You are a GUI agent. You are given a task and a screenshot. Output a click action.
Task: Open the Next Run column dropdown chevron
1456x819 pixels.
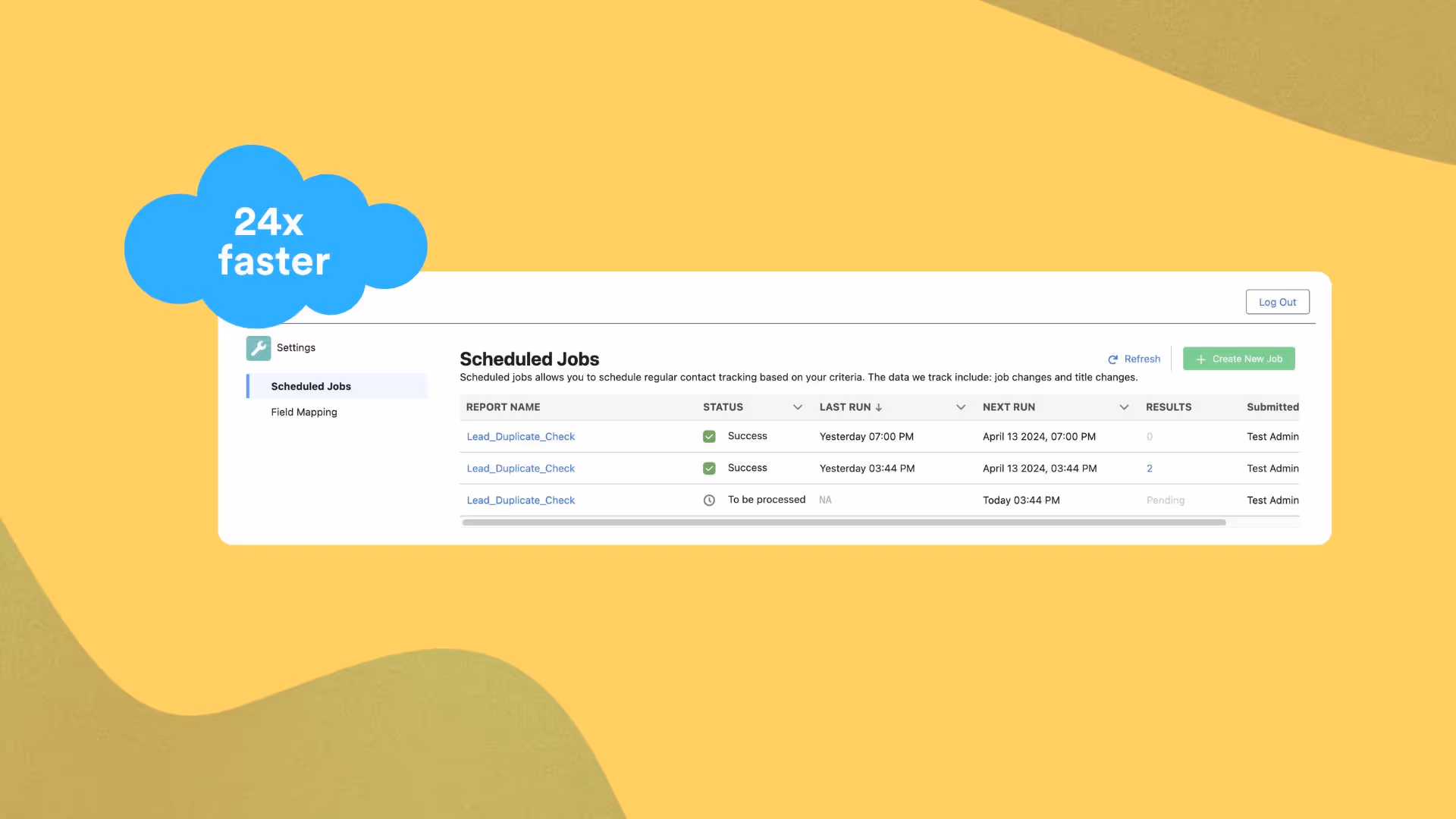1124,407
